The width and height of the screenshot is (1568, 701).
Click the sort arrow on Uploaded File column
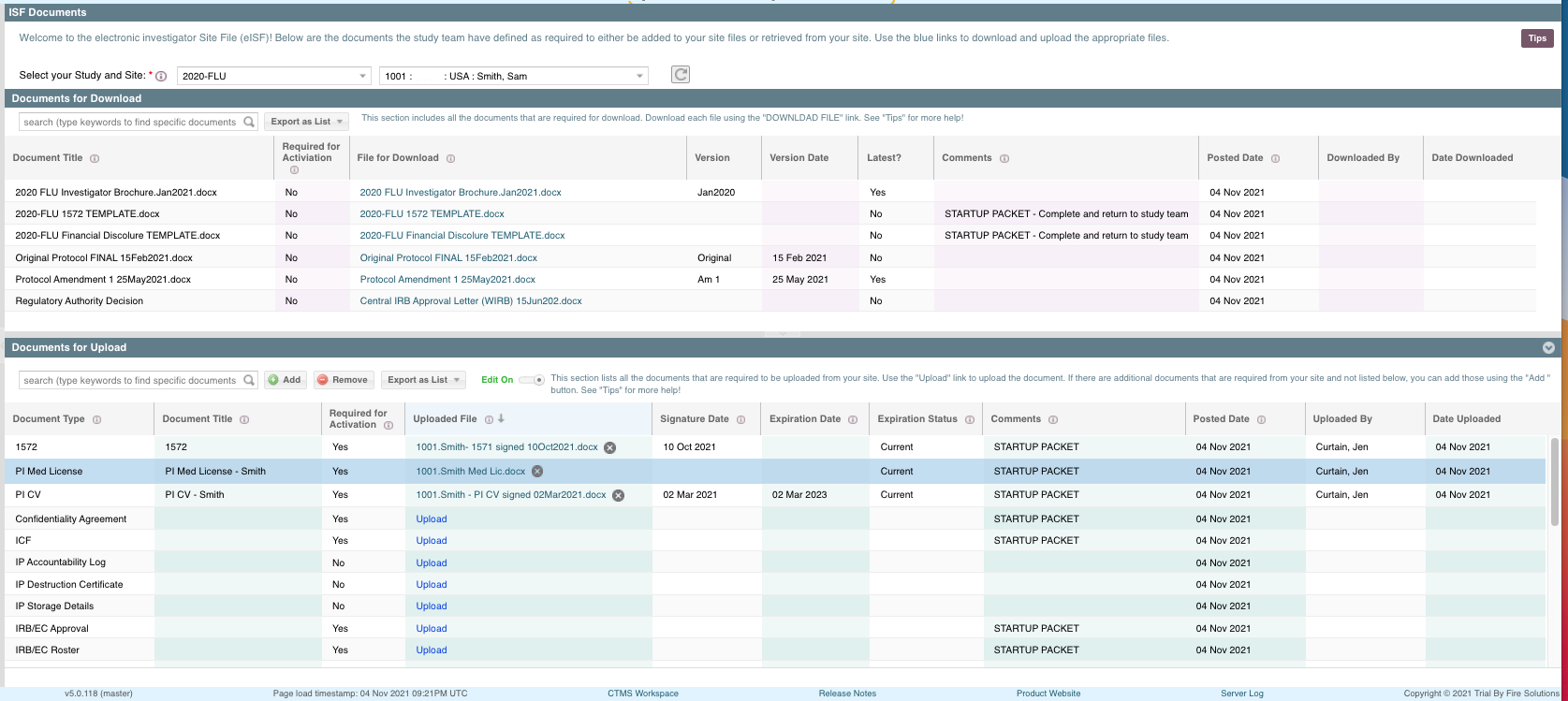[x=501, y=419]
